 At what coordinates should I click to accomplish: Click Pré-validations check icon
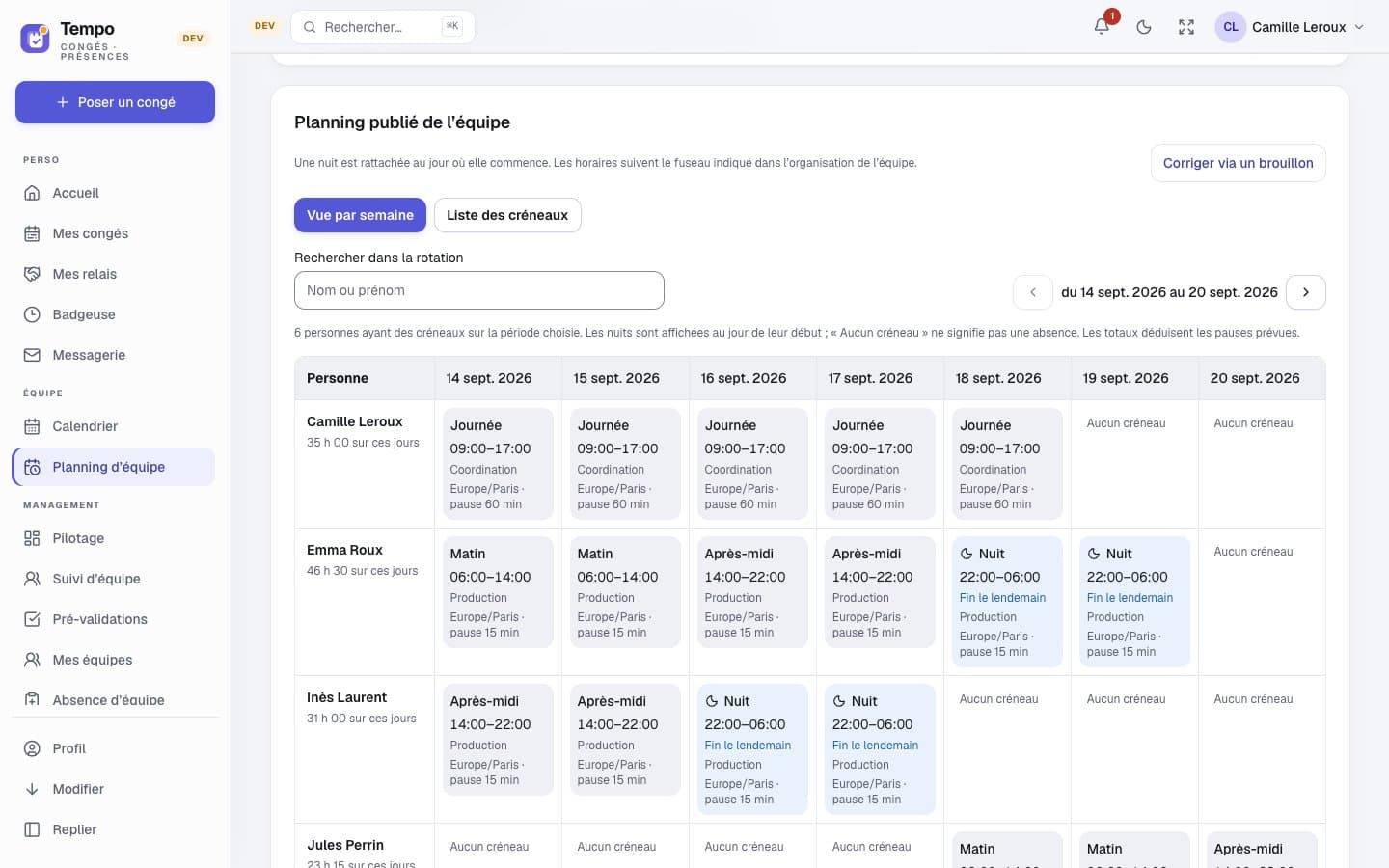(x=32, y=619)
